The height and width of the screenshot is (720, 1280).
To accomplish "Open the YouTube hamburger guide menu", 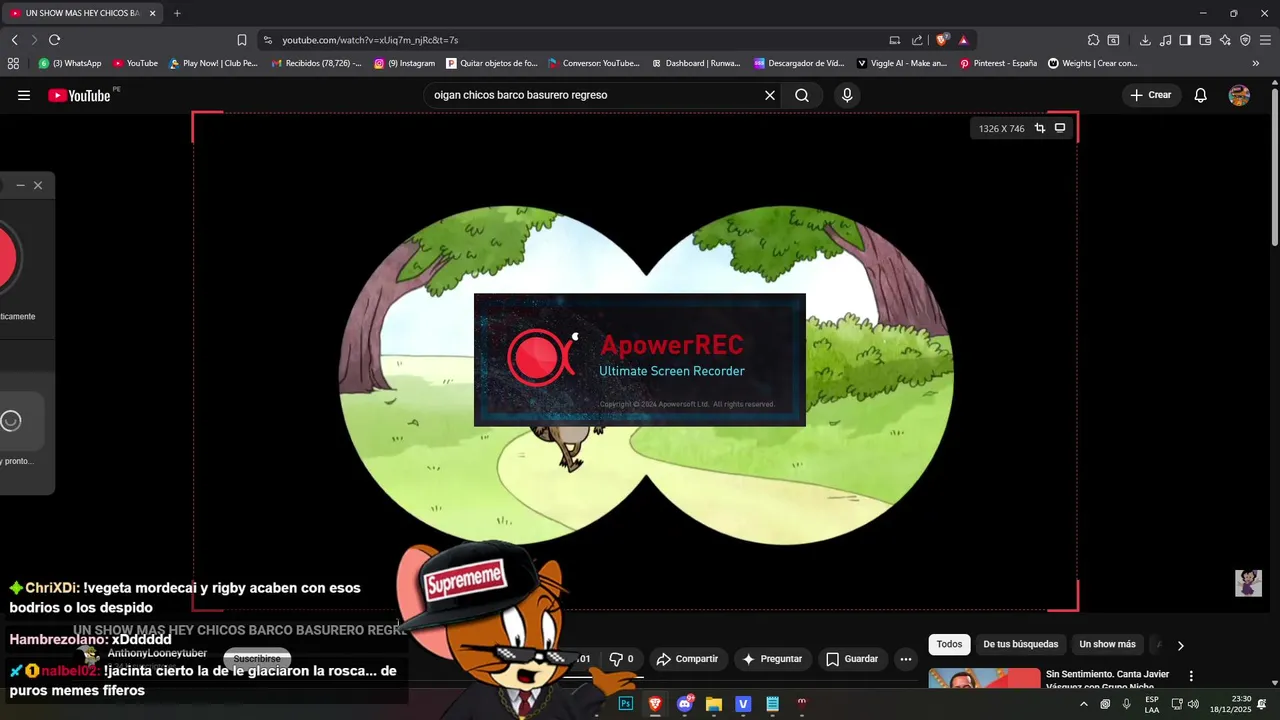I will [24, 95].
